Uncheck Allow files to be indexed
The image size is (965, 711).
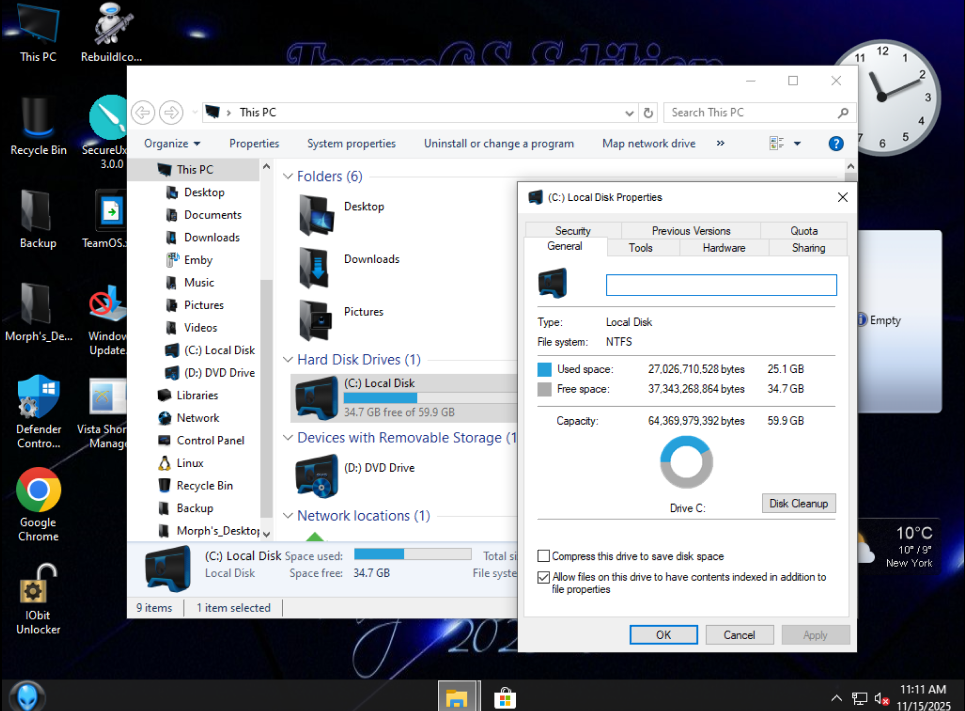pyautogui.click(x=544, y=577)
